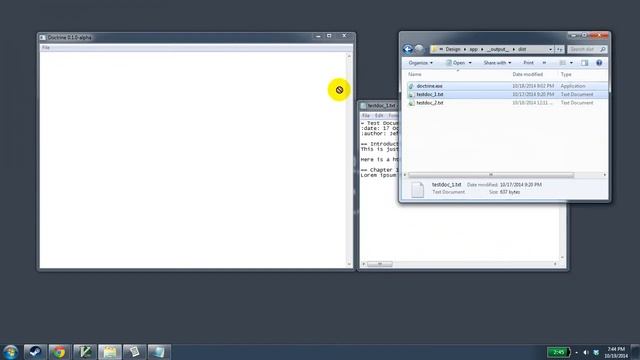Click Open button in Explorer toolbar
The width and height of the screenshot is (640, 360).
[456, 63]
